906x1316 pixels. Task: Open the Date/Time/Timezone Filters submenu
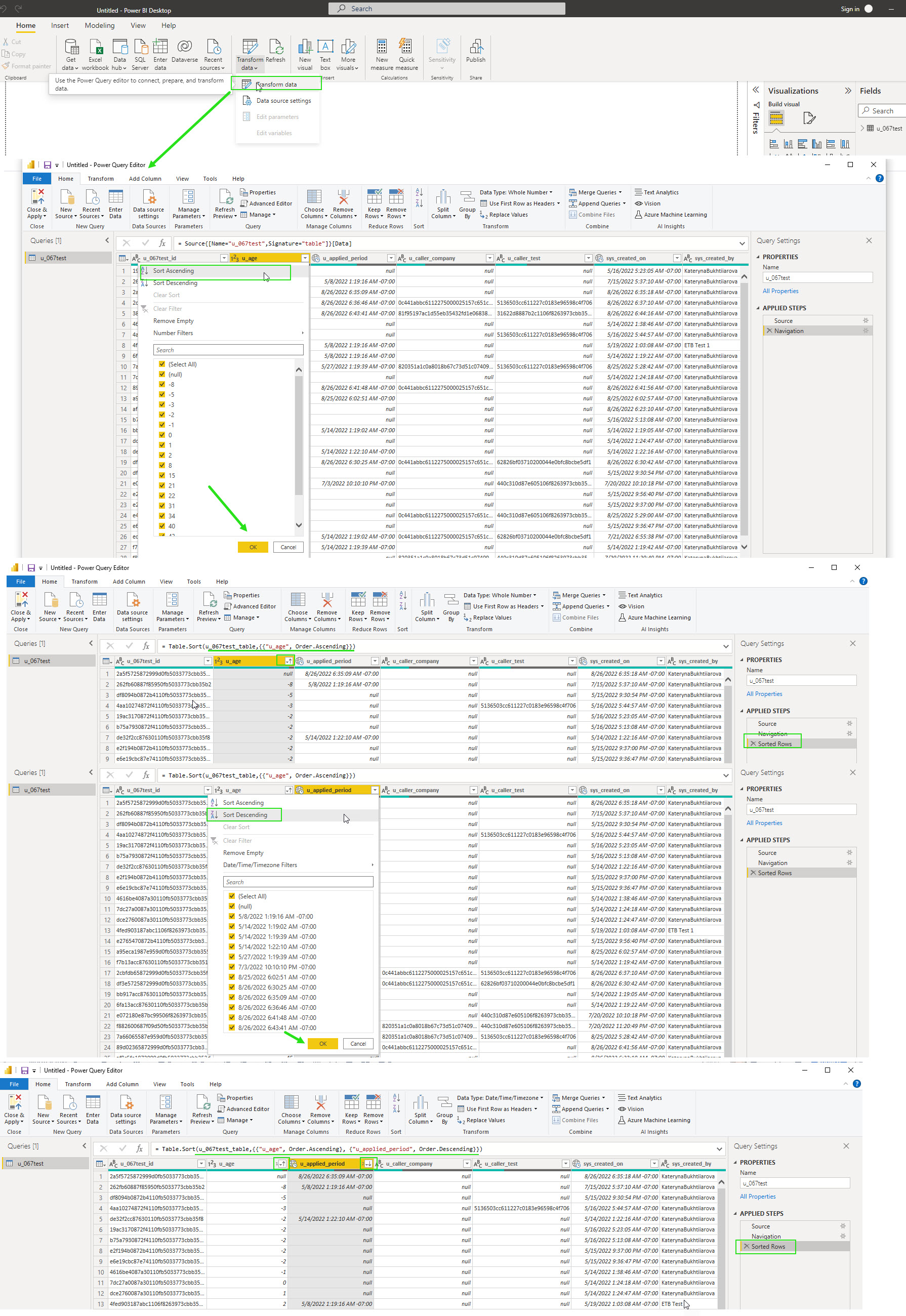tap(294, 865)
